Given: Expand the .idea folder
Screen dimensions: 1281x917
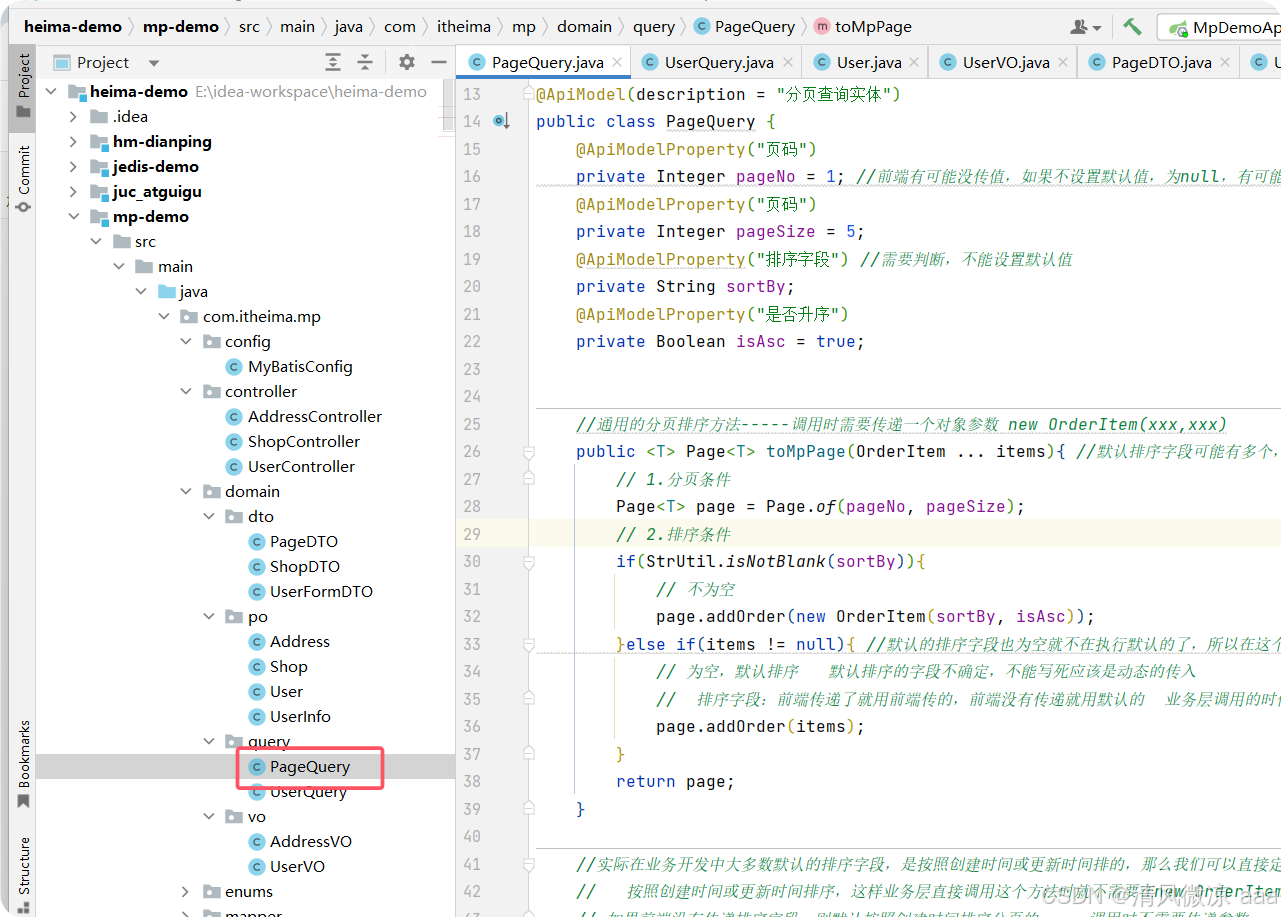Looking at the screenshot, I should 73,117.
